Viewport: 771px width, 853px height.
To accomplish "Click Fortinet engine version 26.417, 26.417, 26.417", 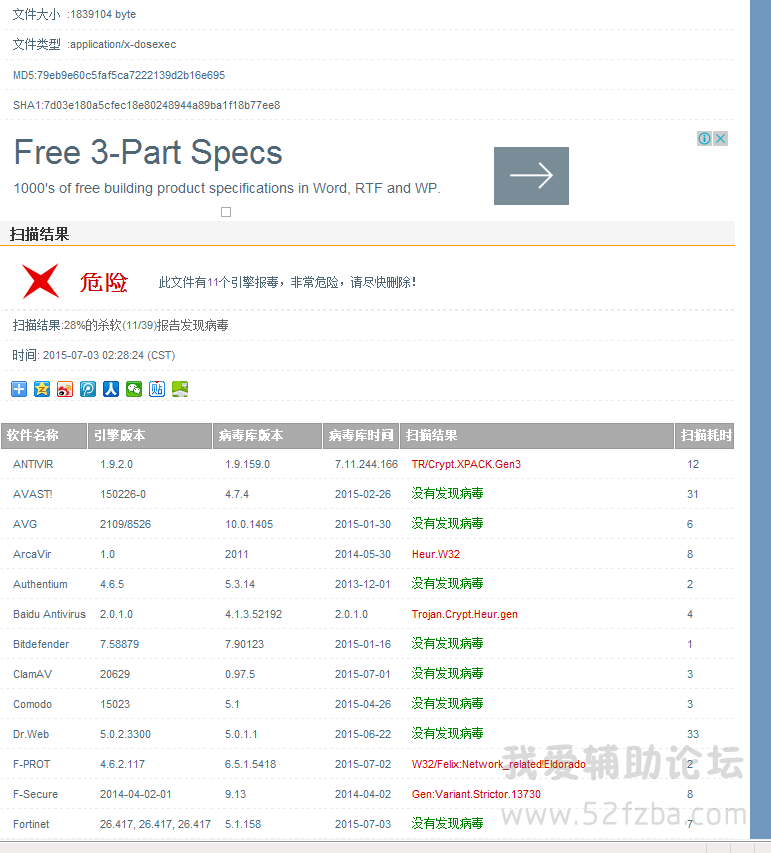I will click(x=155, y=824).
